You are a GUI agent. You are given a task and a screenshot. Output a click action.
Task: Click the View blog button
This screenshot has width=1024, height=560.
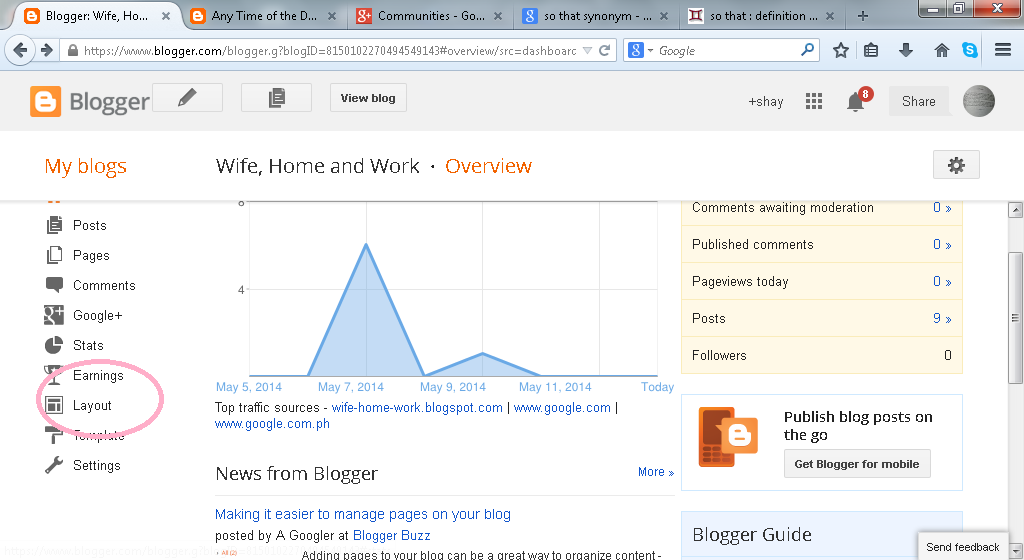click(368, 98)
